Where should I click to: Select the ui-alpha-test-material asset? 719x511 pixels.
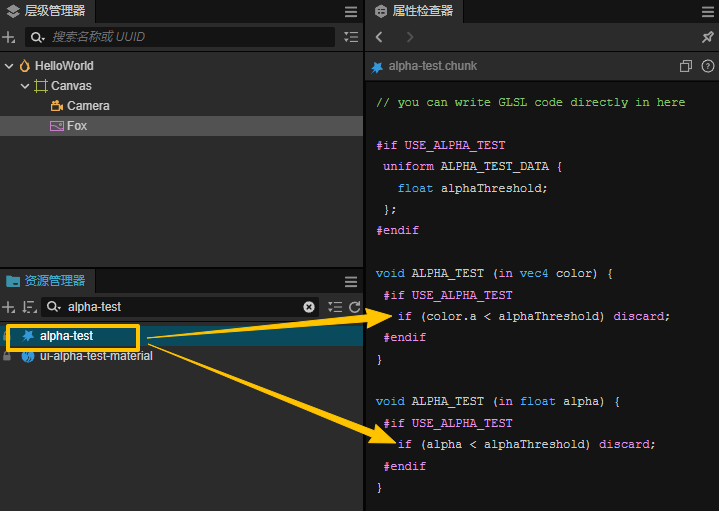182,356
